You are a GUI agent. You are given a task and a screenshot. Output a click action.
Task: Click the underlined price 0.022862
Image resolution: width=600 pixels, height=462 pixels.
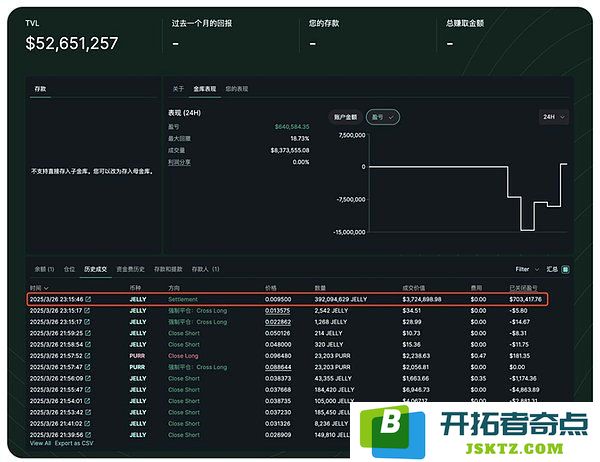[278, 322]
